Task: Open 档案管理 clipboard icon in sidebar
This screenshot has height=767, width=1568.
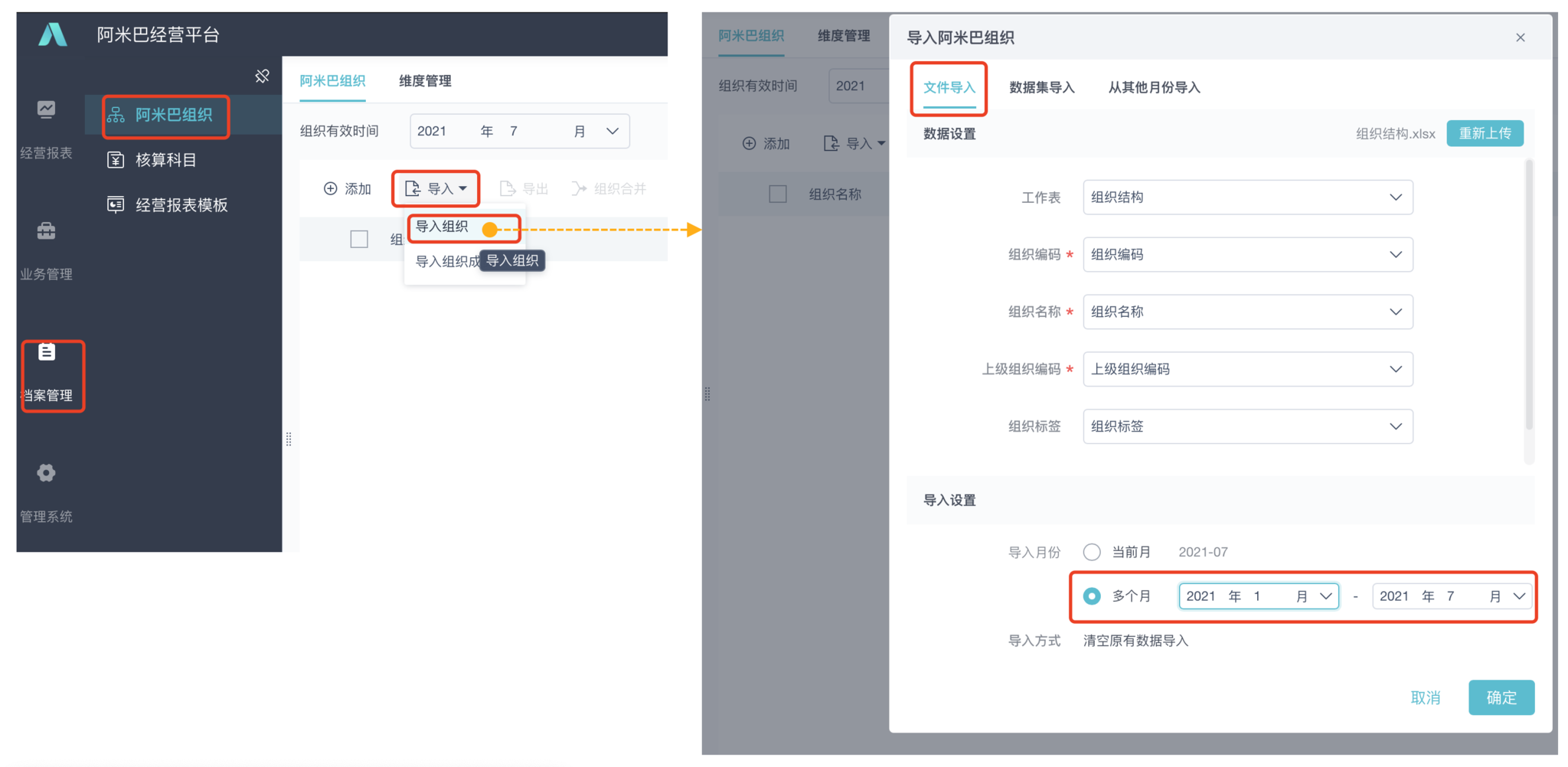Action: (x=47, y=351)
